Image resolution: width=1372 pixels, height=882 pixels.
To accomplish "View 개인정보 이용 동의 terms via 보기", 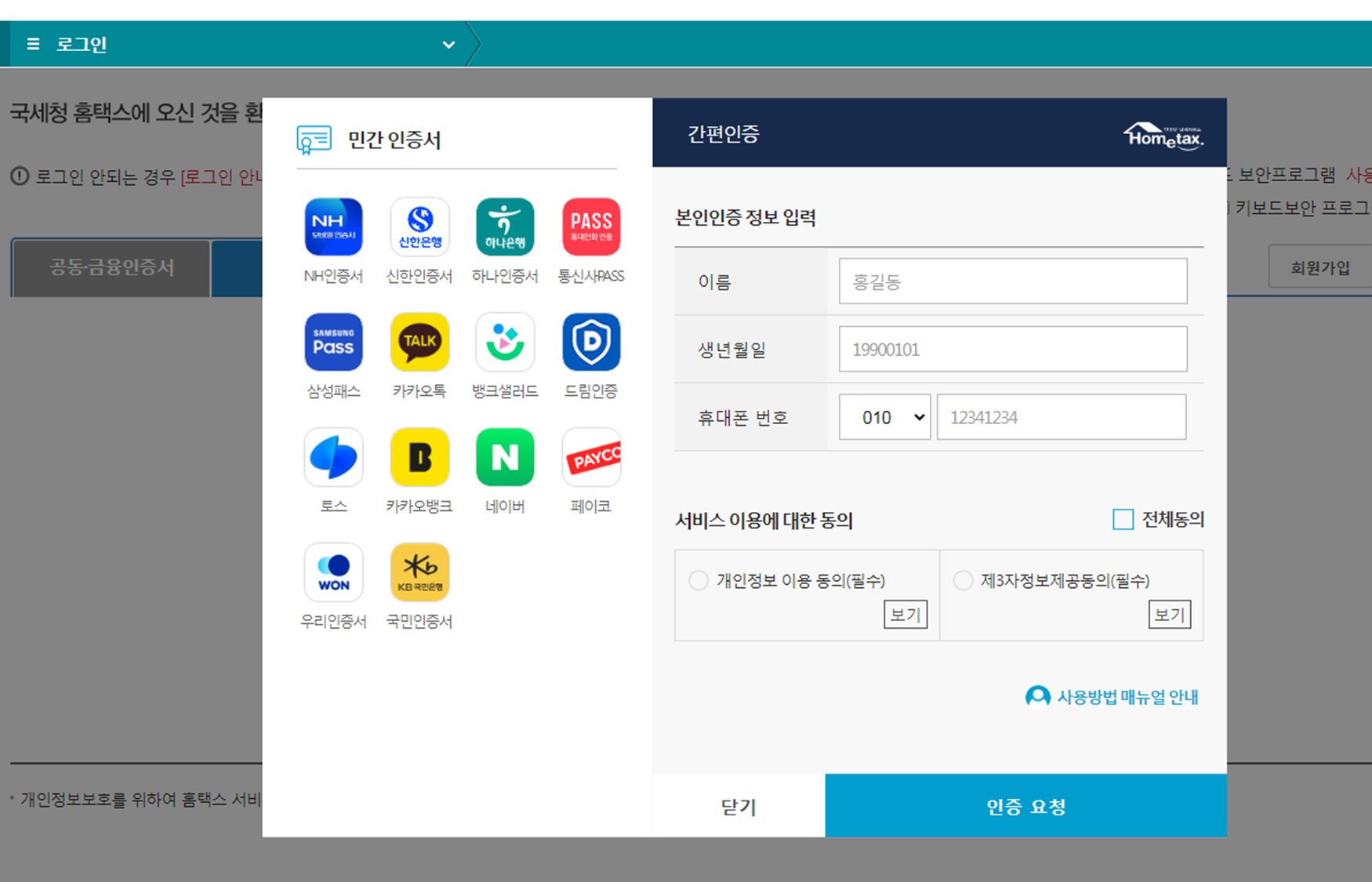I will 906,615.
